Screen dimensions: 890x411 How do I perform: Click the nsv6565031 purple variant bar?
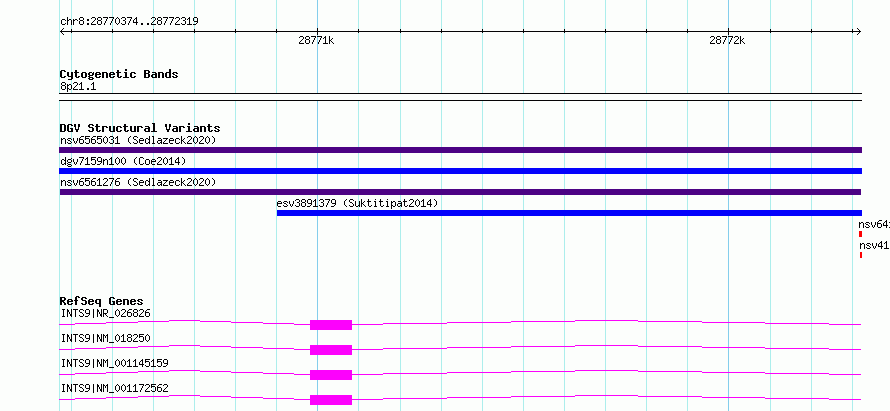460,150
